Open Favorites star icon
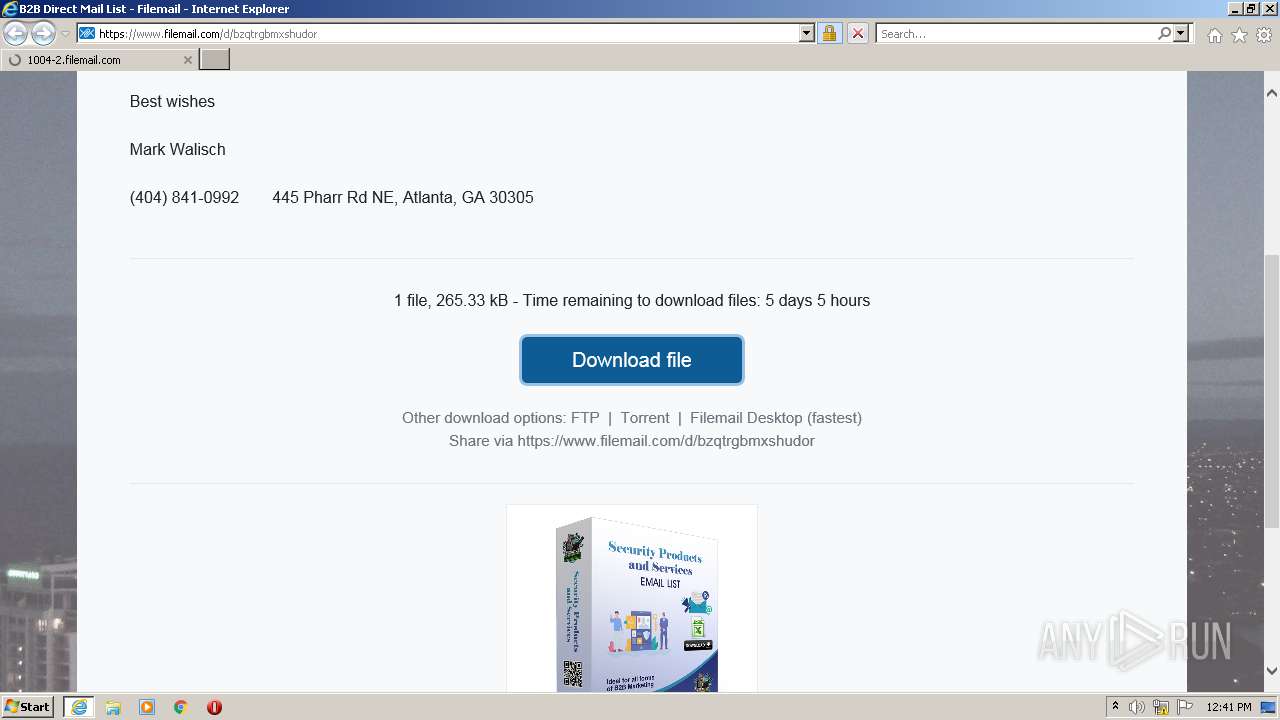The height and width of the screenshot is (720, 1280). click(x=1239, y=35)
